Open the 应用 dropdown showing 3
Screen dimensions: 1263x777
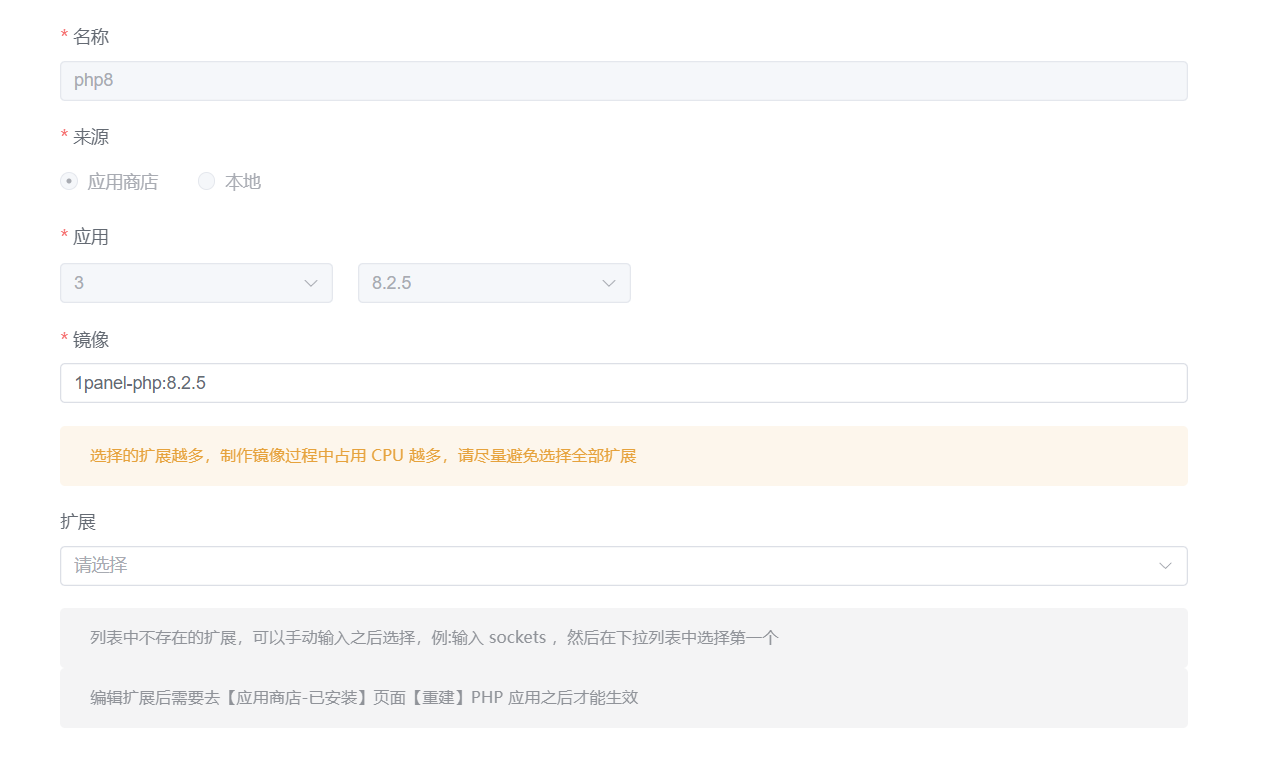[196, 283]
